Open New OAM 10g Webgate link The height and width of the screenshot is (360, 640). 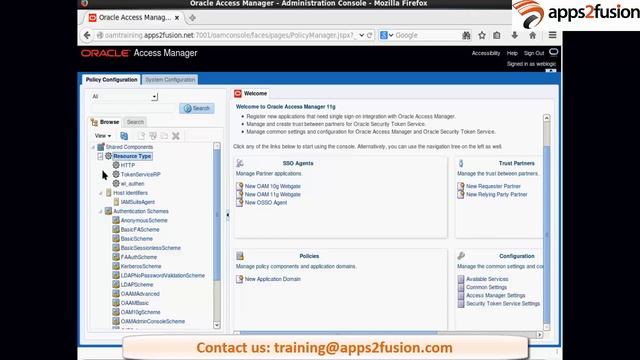coord(273,186)
